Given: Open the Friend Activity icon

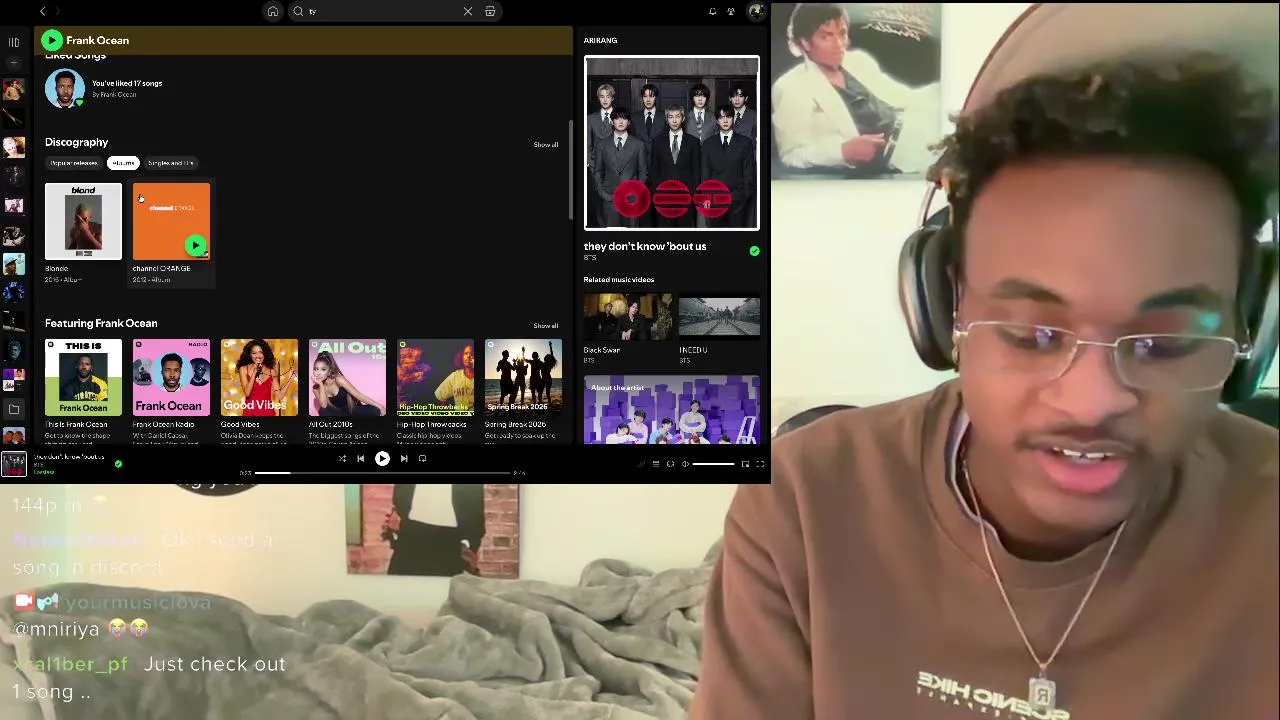Looking at the screenshot, I should [x=731, y=11].
